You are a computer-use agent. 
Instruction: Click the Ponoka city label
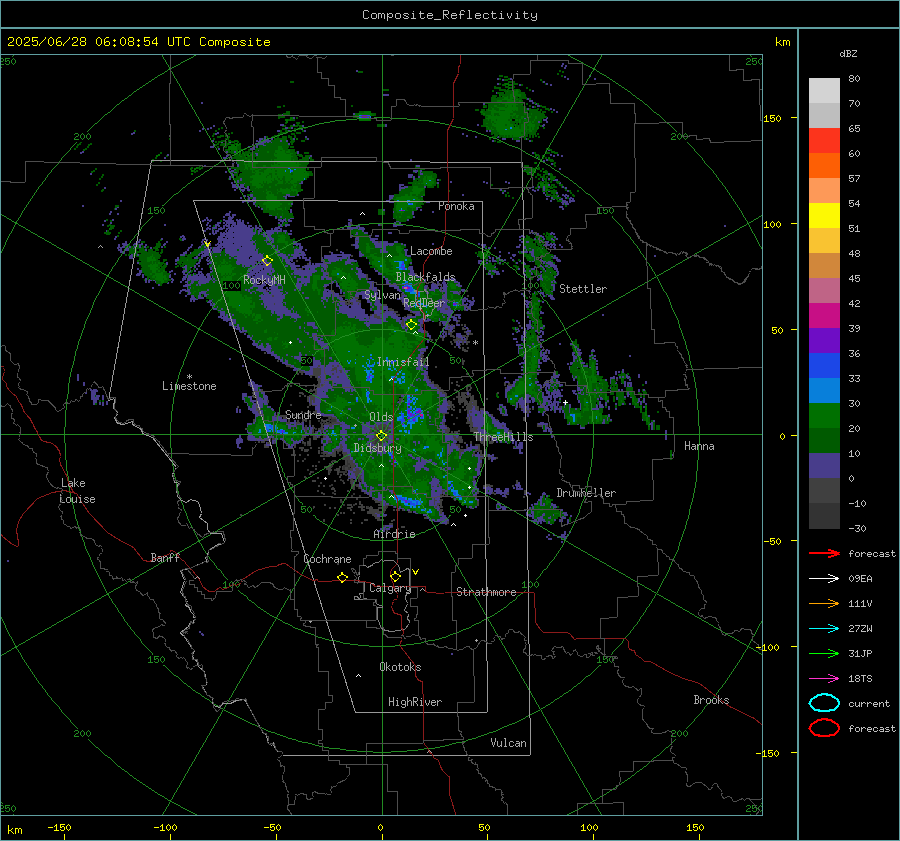[456, 206]
